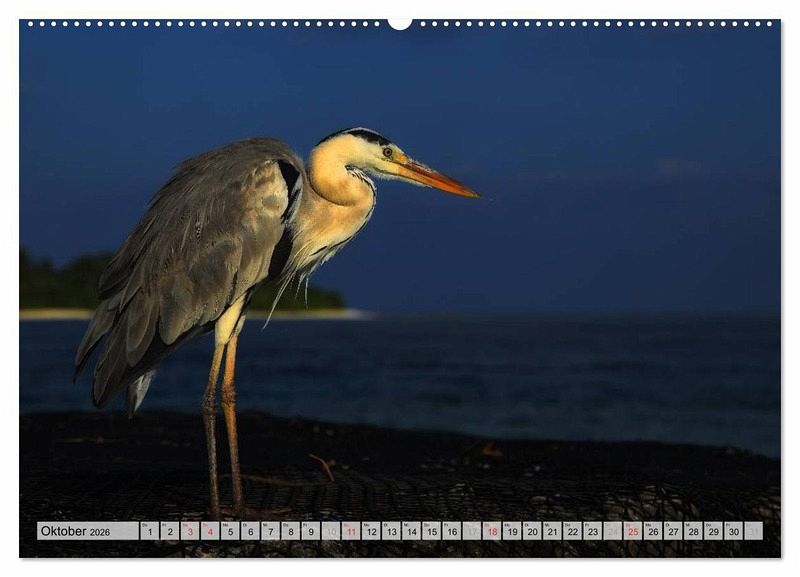Select day 1 in the calendar strip
Screen dimensions: 800x577
[x=150, y=531]
